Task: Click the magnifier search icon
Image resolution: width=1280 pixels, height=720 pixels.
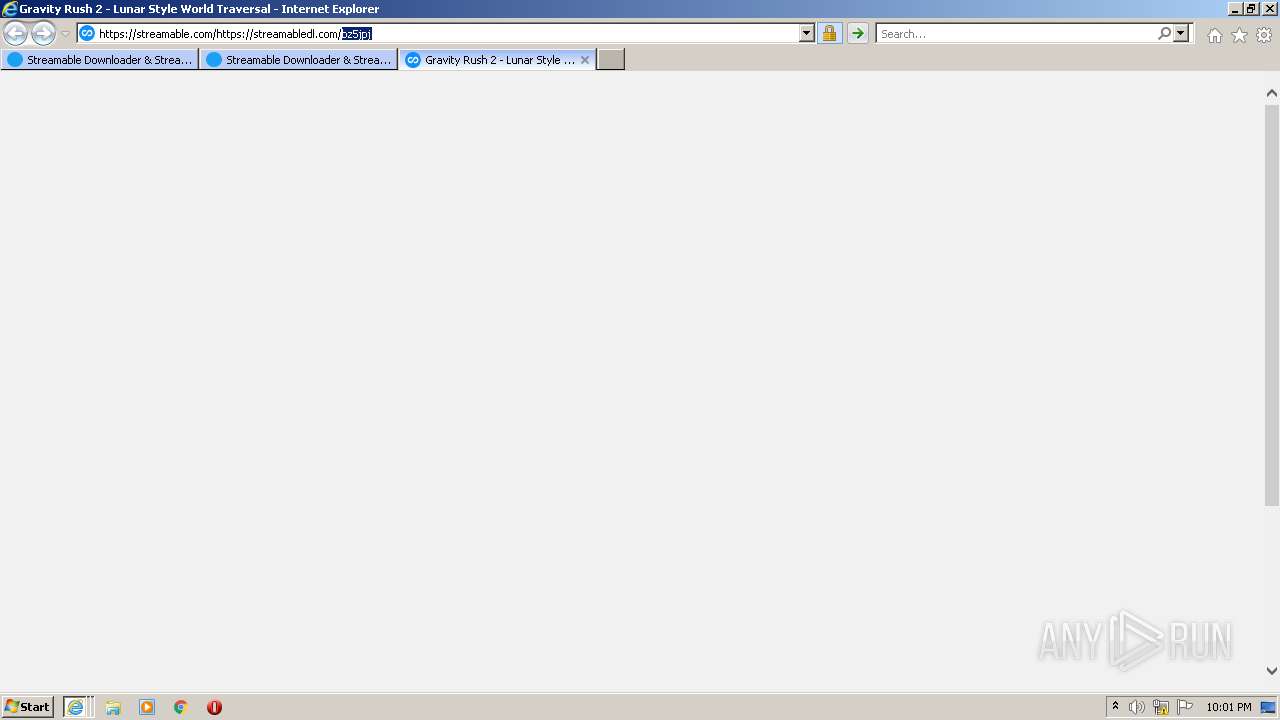Action: coord(1164,33)
